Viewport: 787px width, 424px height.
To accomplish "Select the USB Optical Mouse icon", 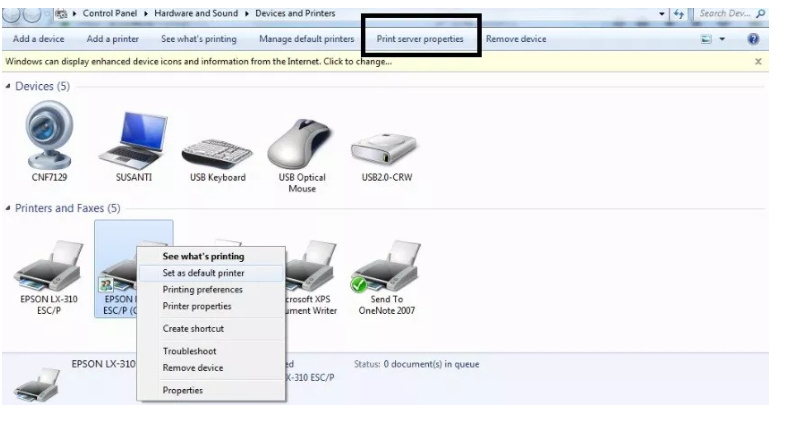I will click(302, 143).
